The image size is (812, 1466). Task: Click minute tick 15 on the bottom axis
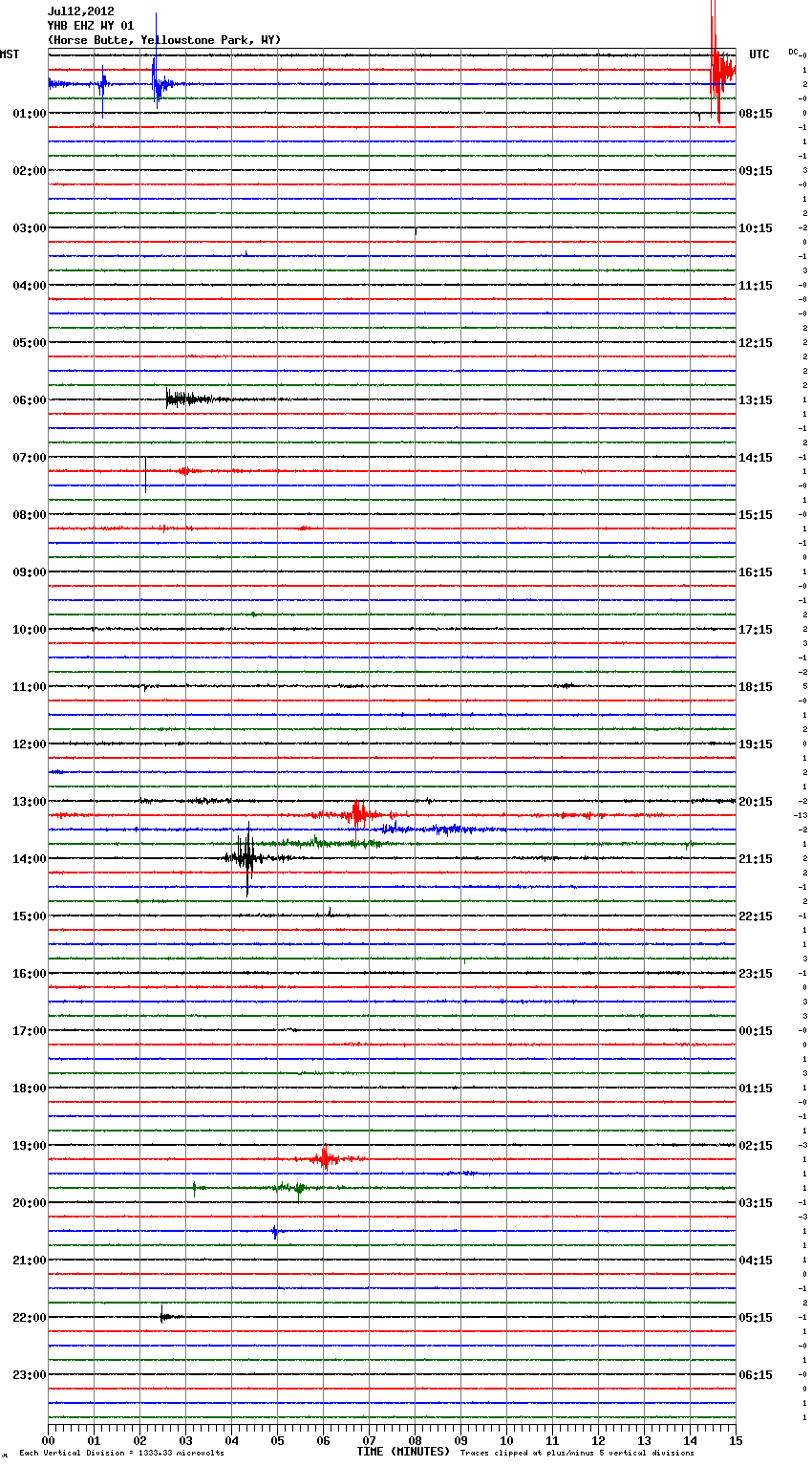click(736, 1440)
